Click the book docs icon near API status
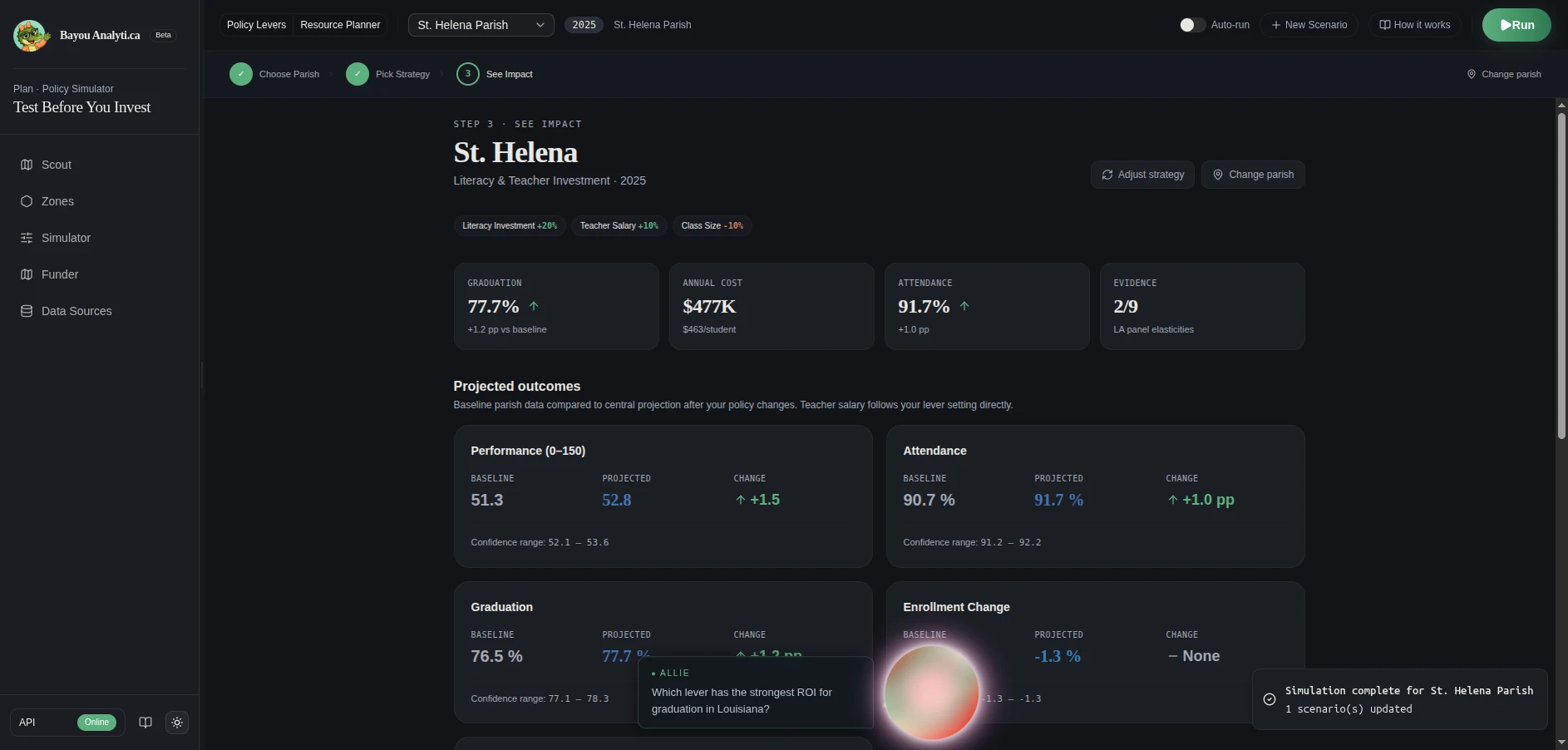 pos(145,723)
